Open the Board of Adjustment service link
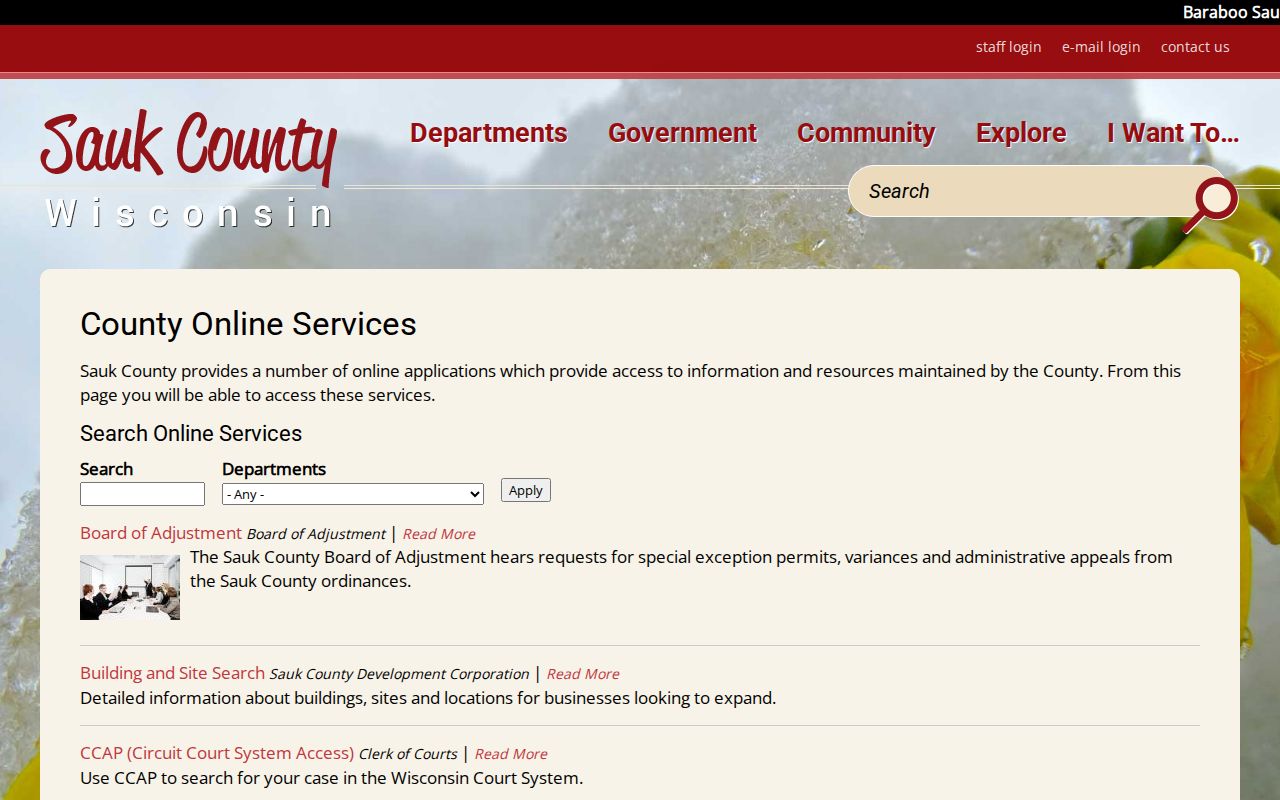The image size is (1280, 800). (x=161, y=533)
